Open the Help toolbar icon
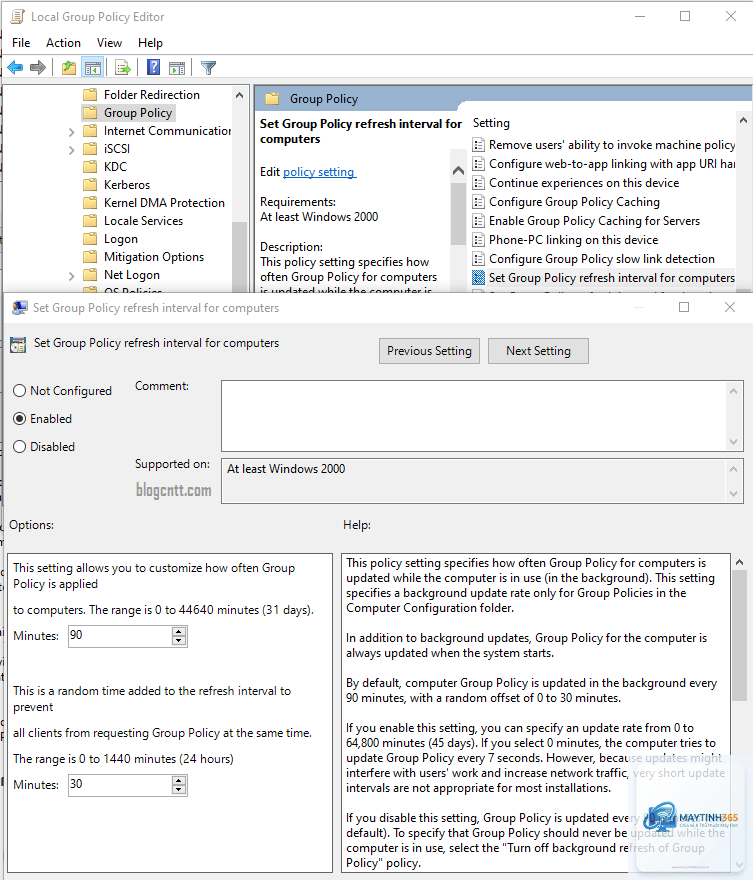The image size is (753, 880). coord(153,67)
